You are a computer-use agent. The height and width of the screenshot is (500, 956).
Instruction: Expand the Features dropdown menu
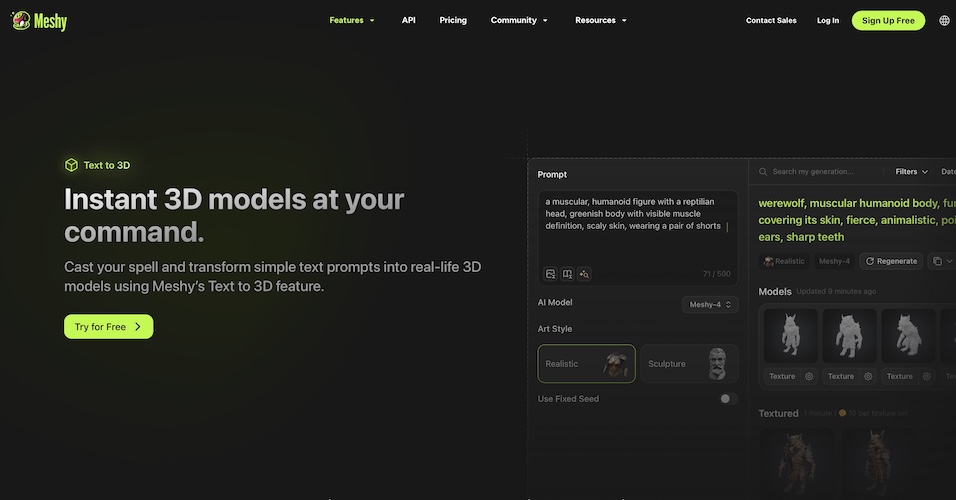(x=352, y=20)
